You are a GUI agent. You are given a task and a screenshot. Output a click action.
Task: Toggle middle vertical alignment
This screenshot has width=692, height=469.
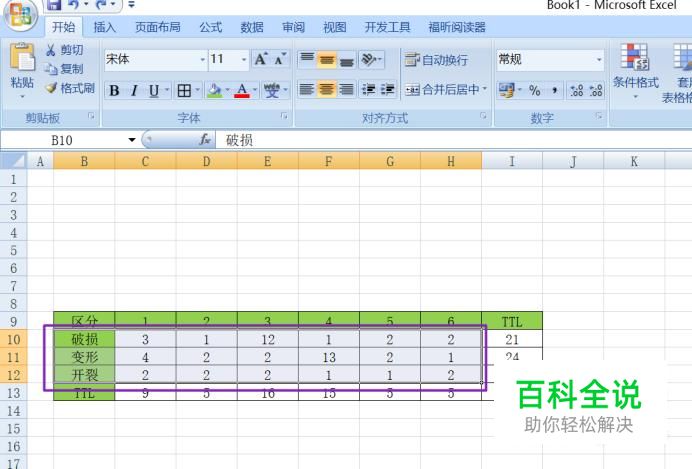(327, 59)
